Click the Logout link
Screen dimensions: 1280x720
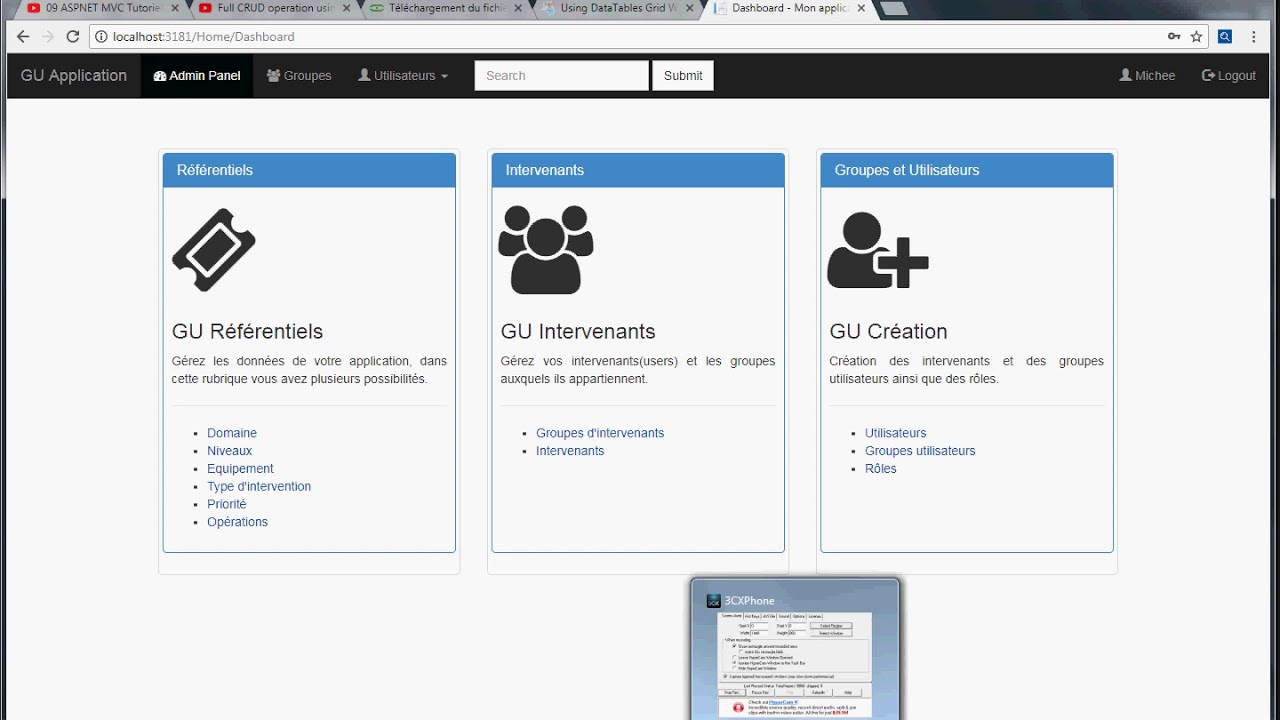(1229, 76)
